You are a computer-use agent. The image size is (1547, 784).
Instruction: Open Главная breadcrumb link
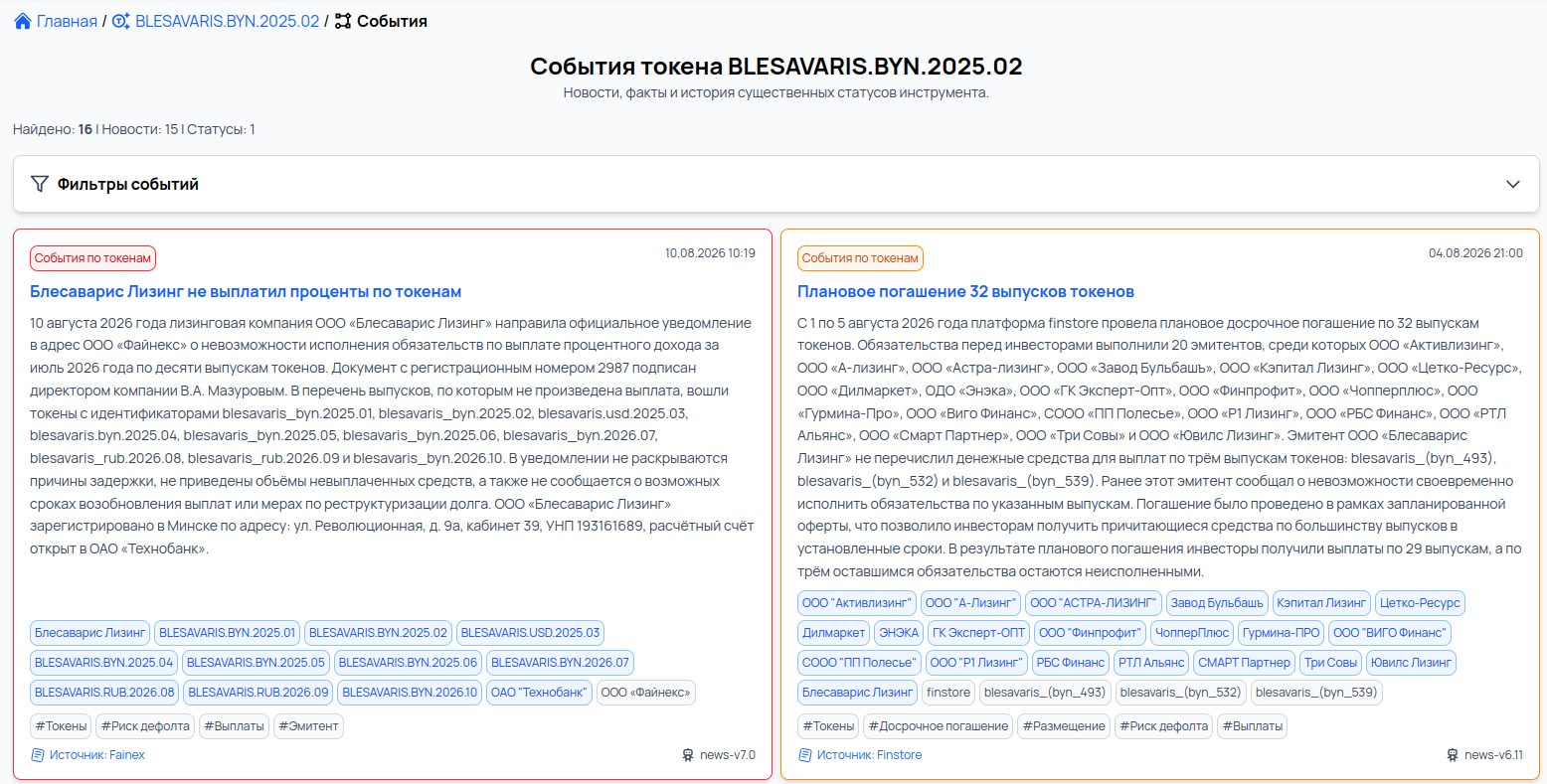pyautogui.click(x=67, y=21)
